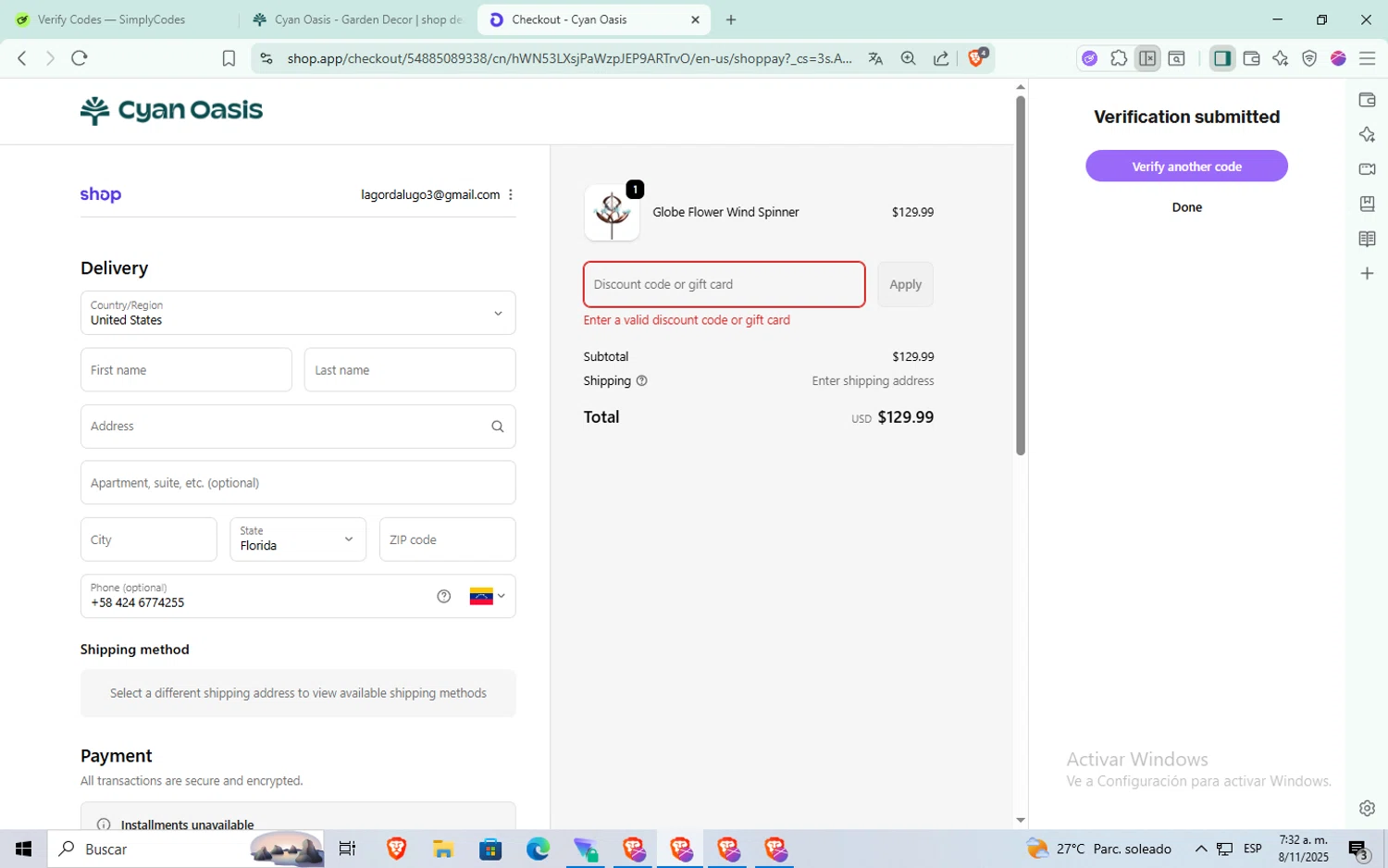1388x868 pixels.
Task: Open the browser hamburger menu
Action: tap(1368, 58)
